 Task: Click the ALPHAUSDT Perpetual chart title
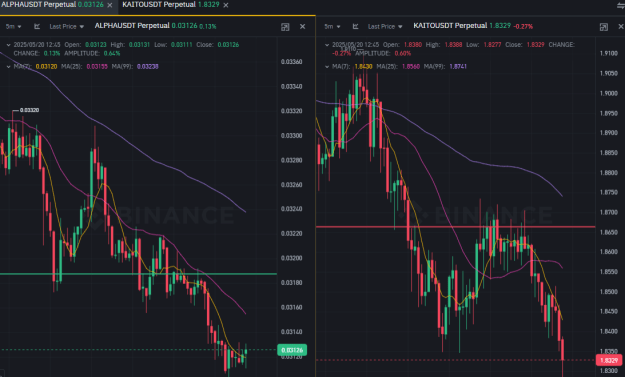tap(132, 26)
